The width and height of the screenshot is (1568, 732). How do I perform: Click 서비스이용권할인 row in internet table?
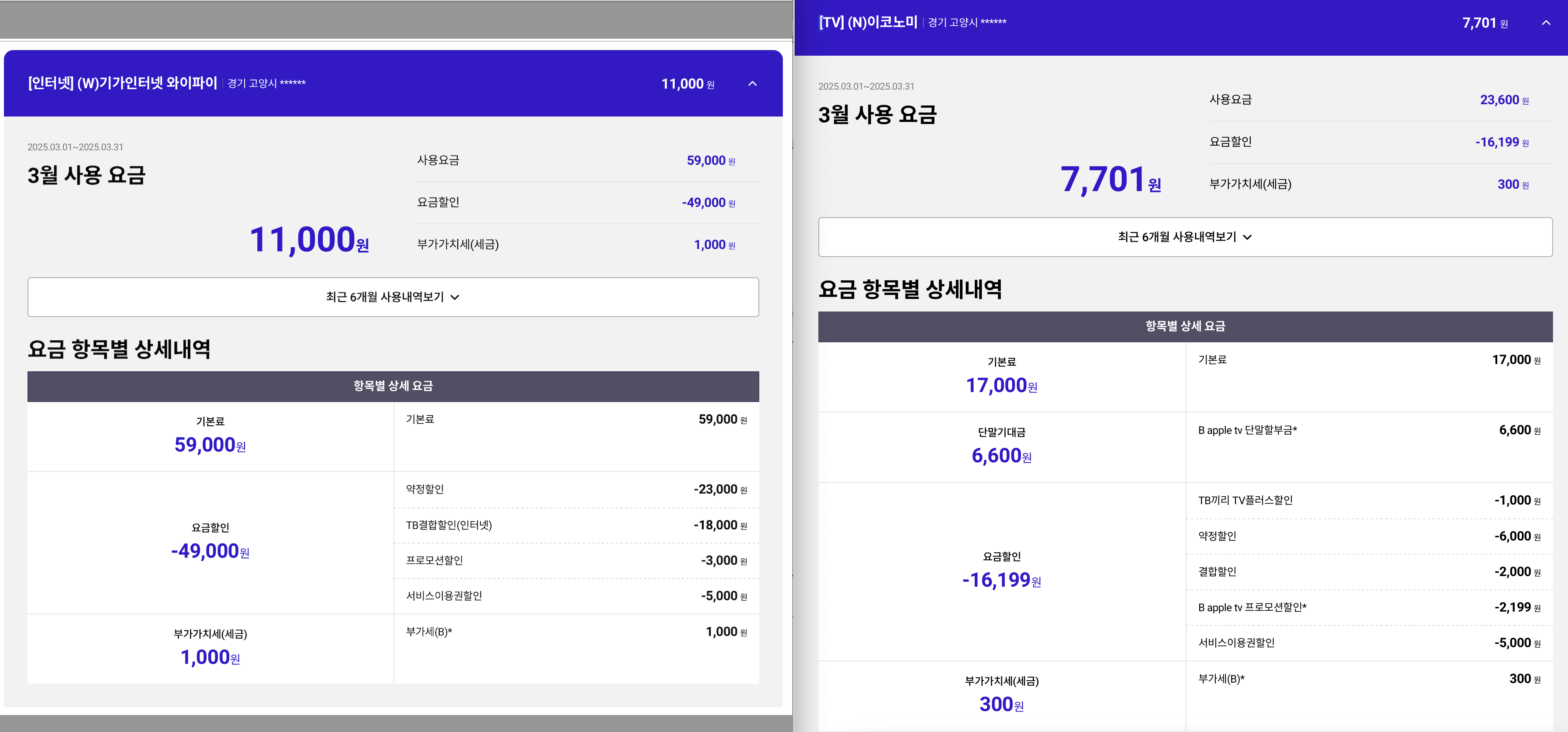(x=576, y=596)
